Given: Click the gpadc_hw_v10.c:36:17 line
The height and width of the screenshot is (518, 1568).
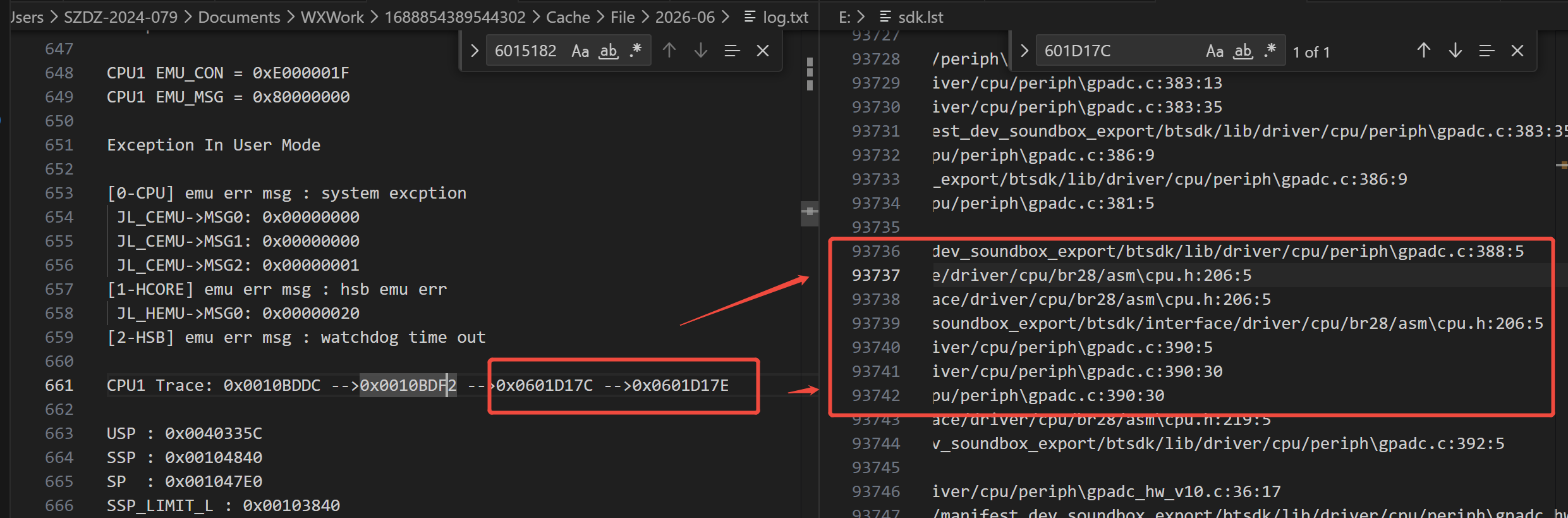Looking at the screenshot, I should pyautogui.click(x=1107, y=491).
